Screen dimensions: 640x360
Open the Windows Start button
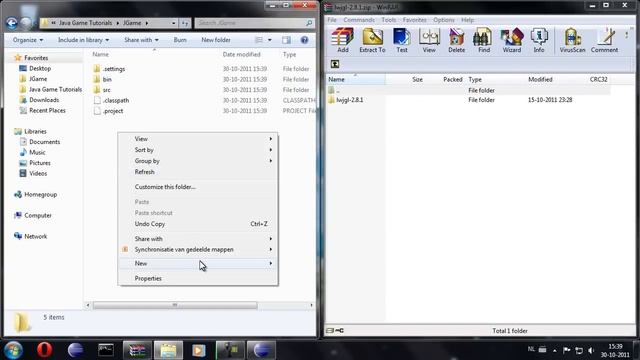click(x=13, y=350)
